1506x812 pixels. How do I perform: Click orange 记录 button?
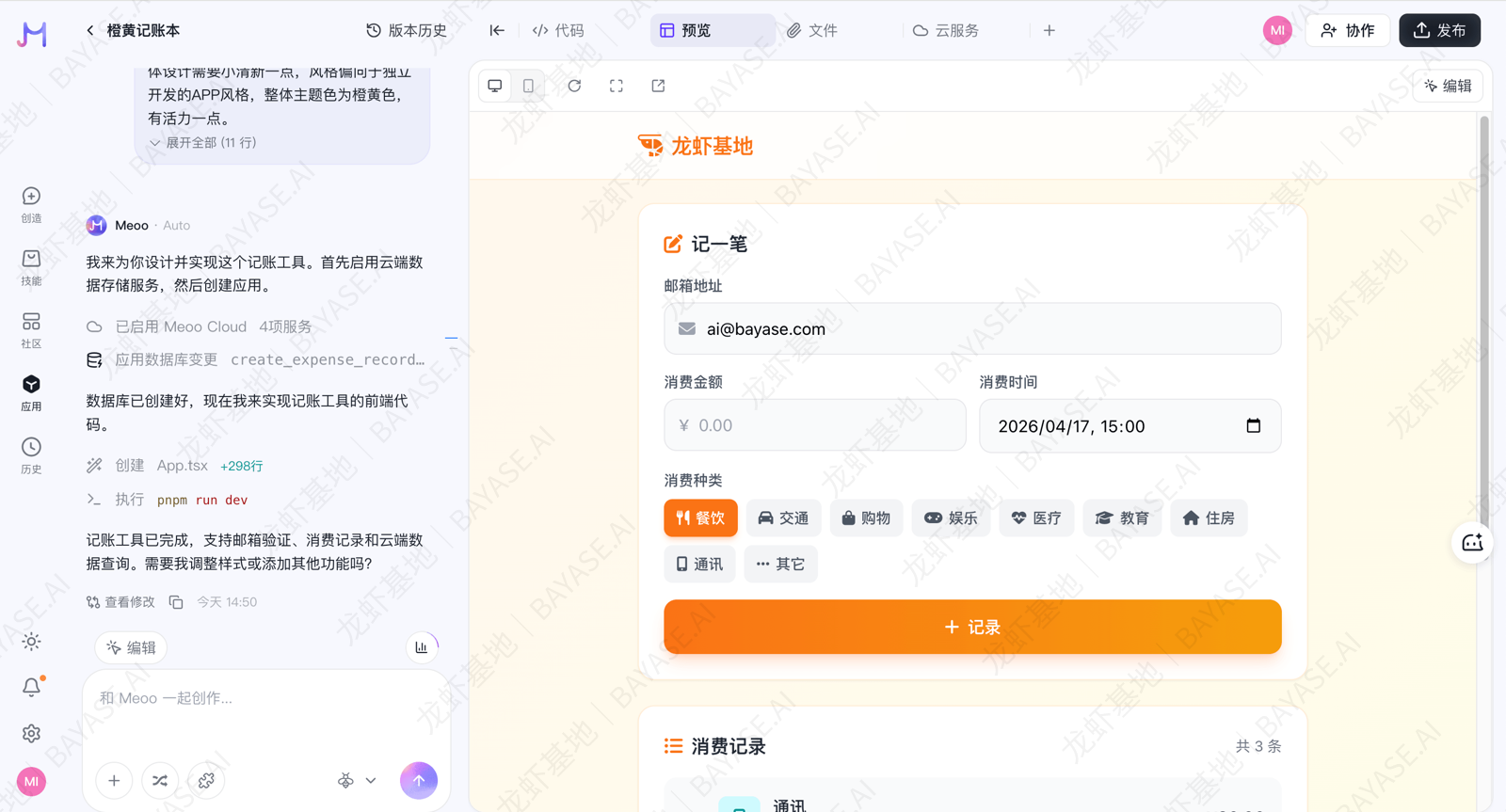click(972, 627)
